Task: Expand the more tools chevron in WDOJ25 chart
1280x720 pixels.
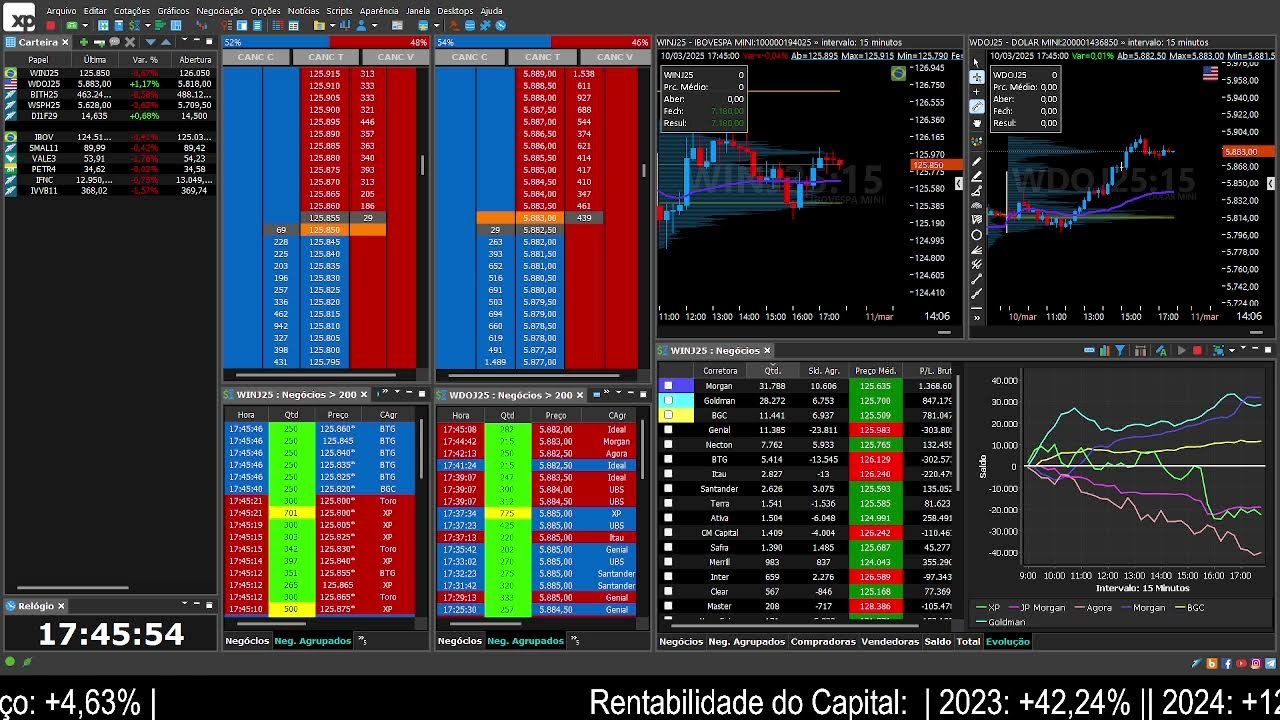Action: (977, 319)
